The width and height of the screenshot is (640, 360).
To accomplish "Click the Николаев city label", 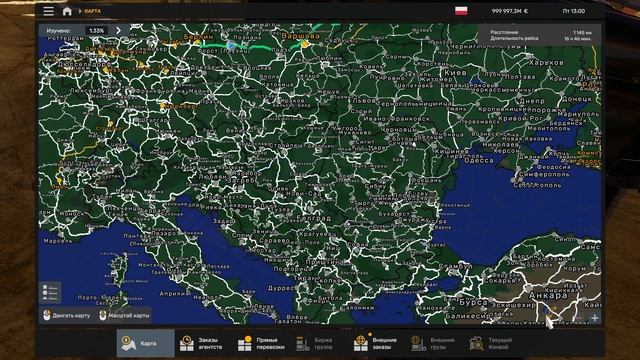I will [501, 144].
